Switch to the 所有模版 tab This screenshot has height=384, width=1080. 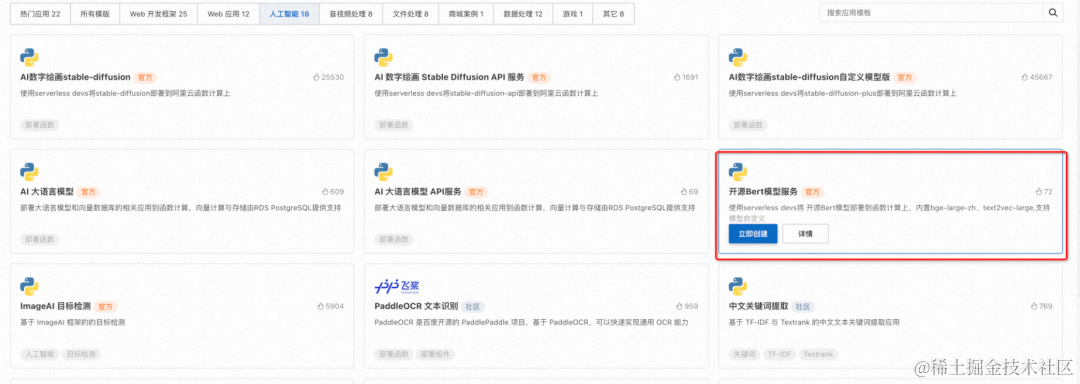coord(94,14)
